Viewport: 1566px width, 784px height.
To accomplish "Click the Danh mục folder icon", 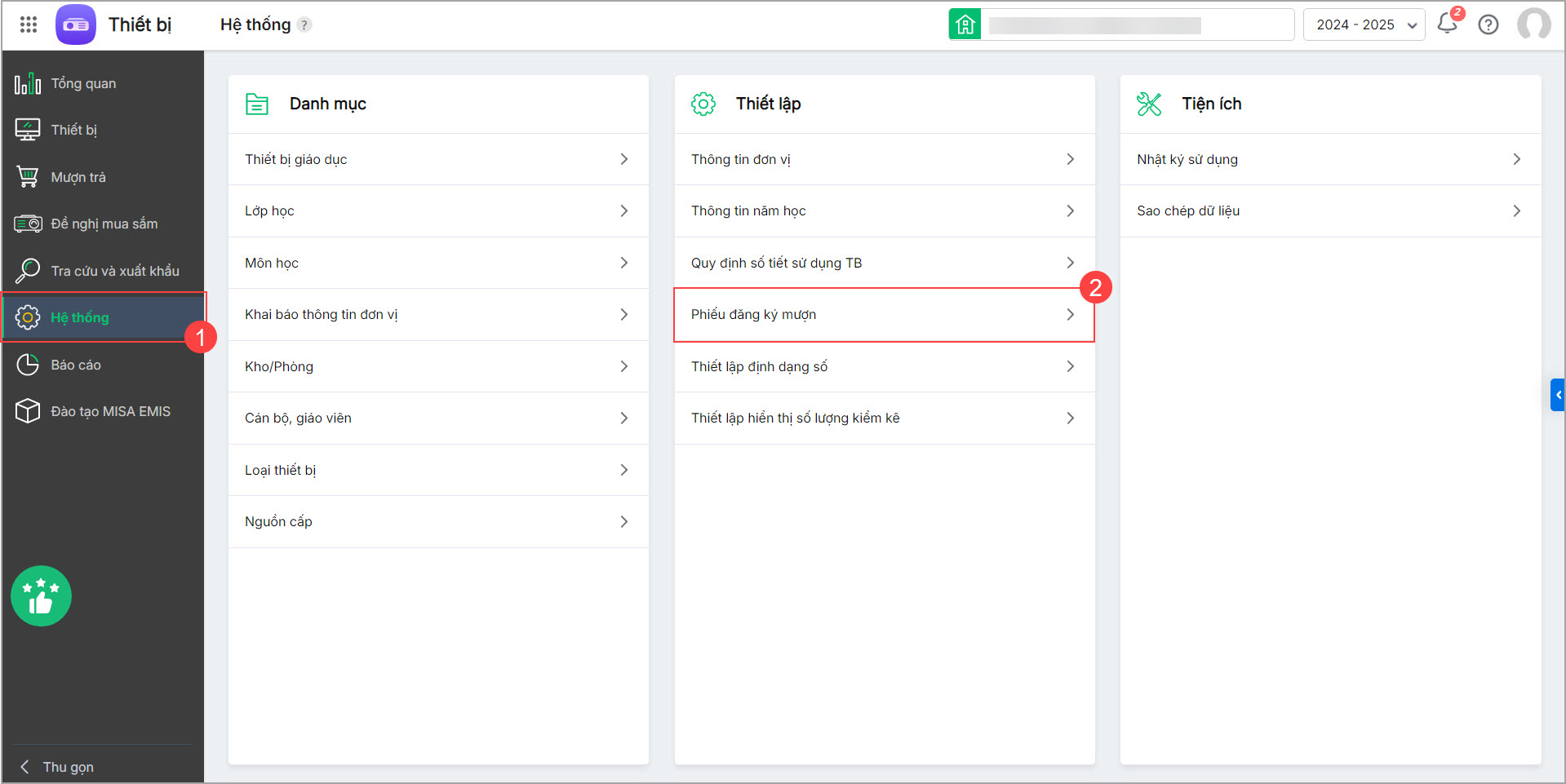I will click(x=257, y=104).
